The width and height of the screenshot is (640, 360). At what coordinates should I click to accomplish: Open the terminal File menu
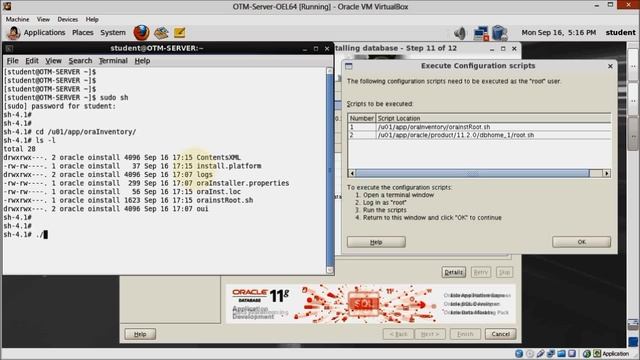(x=12, y=60)
